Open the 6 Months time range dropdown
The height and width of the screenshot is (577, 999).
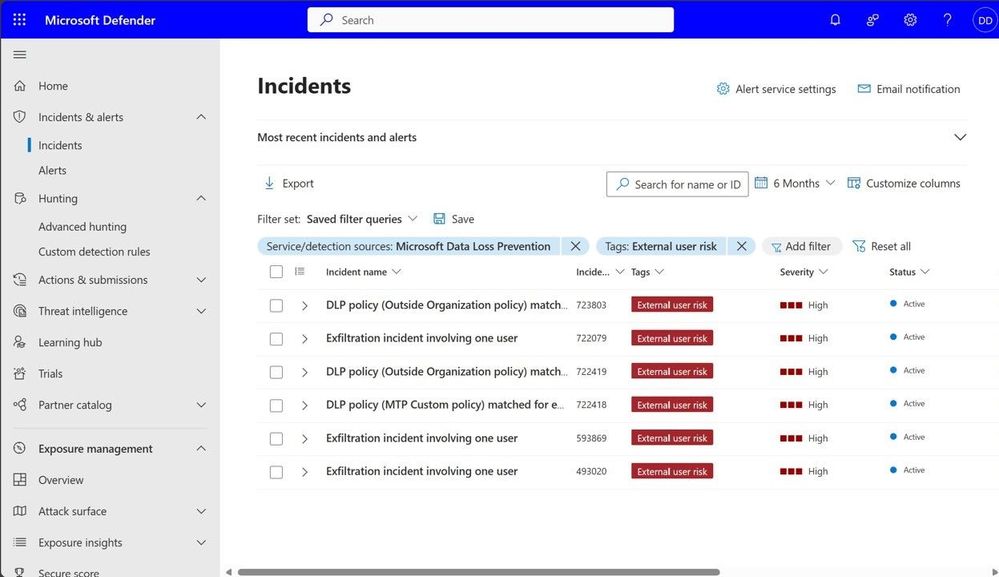point(794,183)
